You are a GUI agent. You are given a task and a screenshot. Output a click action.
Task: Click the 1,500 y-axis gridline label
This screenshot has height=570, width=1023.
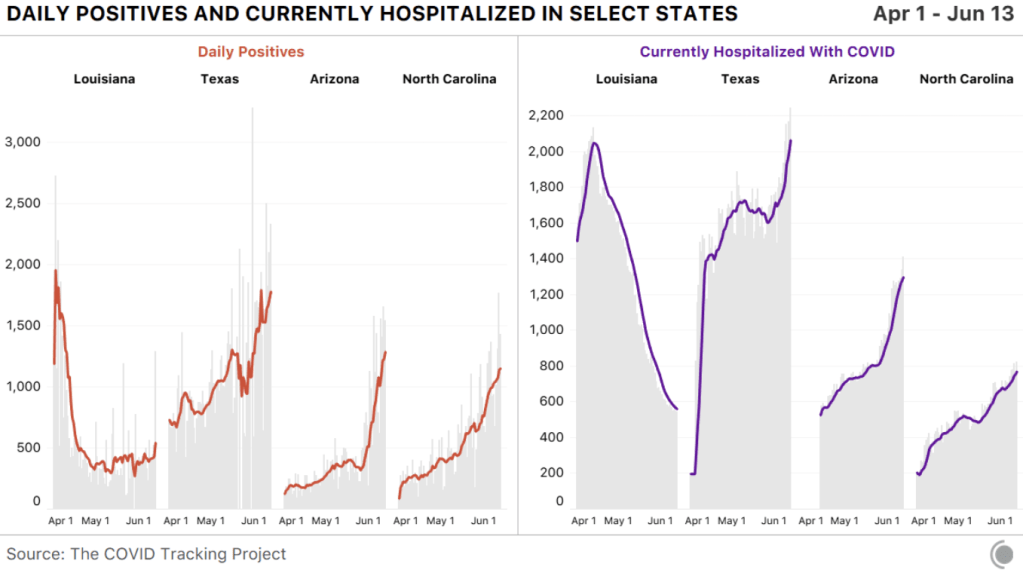(21, 325)
